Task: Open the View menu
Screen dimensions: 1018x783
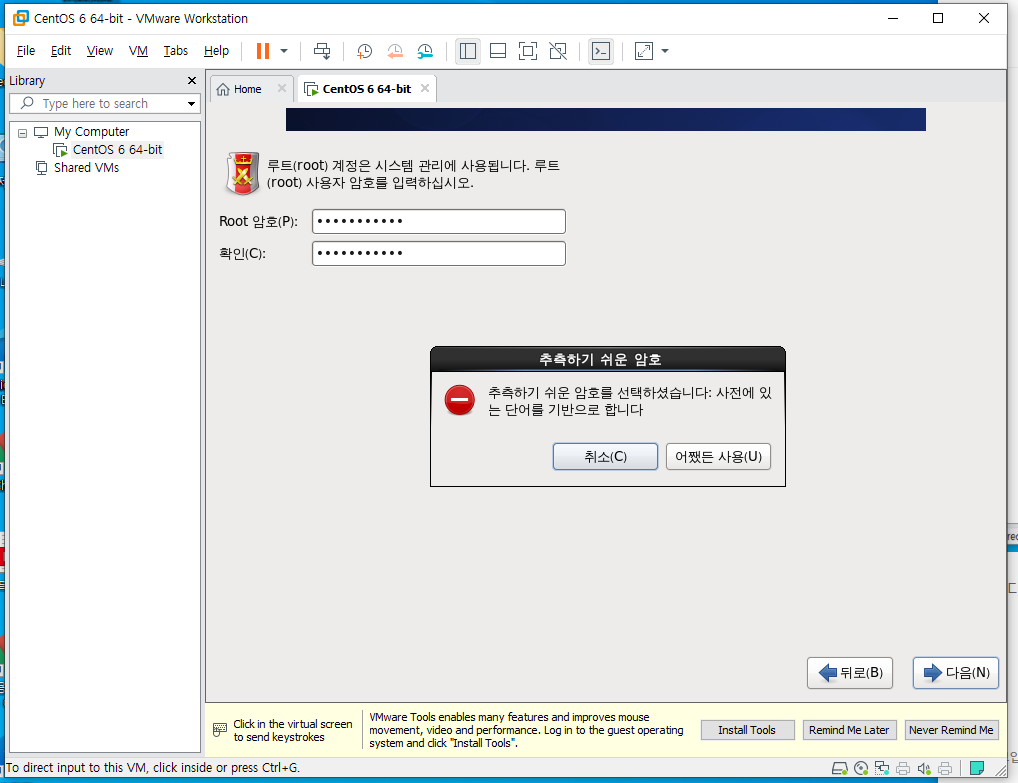Action: (x=100, y=51)
